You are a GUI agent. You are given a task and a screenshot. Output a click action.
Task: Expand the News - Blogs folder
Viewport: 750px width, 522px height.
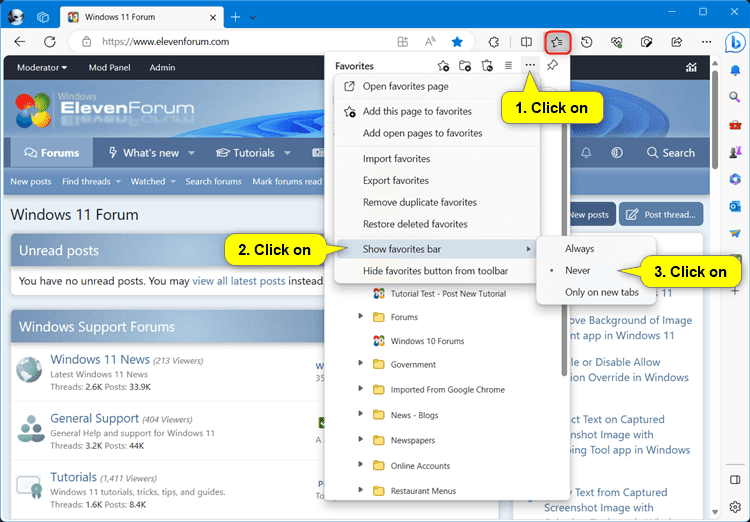(x=361, y=414)
